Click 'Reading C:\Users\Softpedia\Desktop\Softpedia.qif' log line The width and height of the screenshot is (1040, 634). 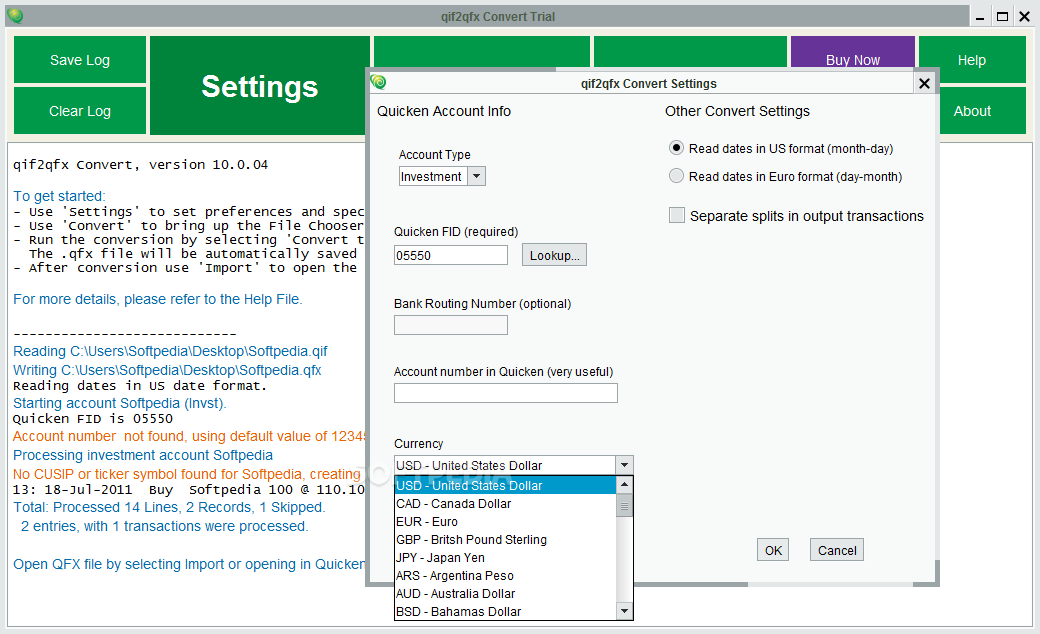[170, 351]
